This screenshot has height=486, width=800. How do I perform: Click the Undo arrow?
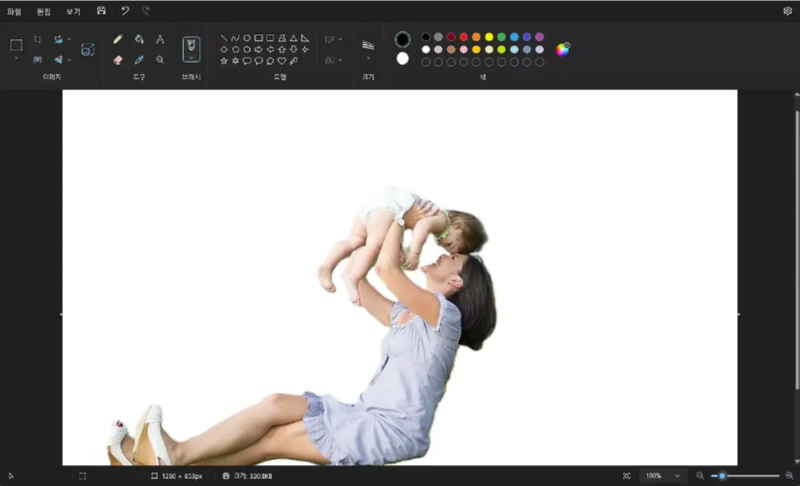coord(125,10)
